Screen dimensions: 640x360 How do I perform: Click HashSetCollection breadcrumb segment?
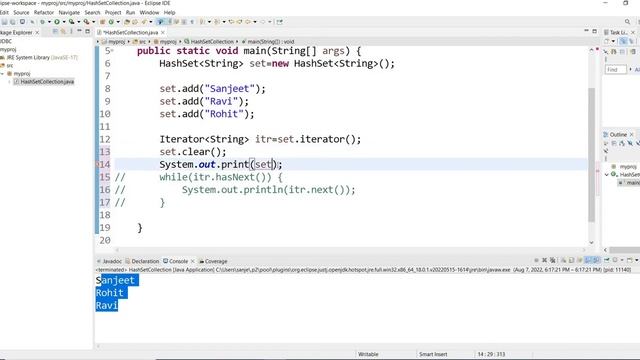pos(209,42)
